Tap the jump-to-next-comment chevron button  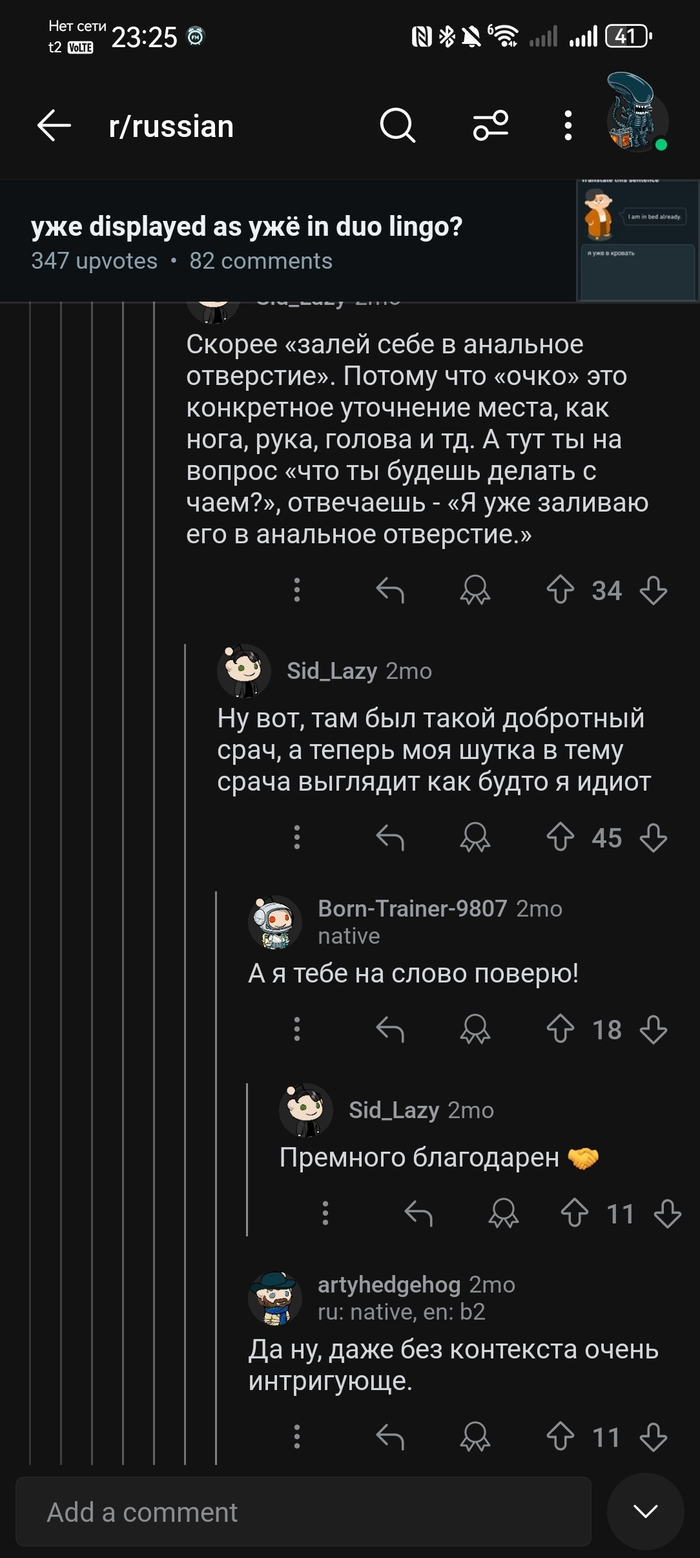tap(645, 1511)
